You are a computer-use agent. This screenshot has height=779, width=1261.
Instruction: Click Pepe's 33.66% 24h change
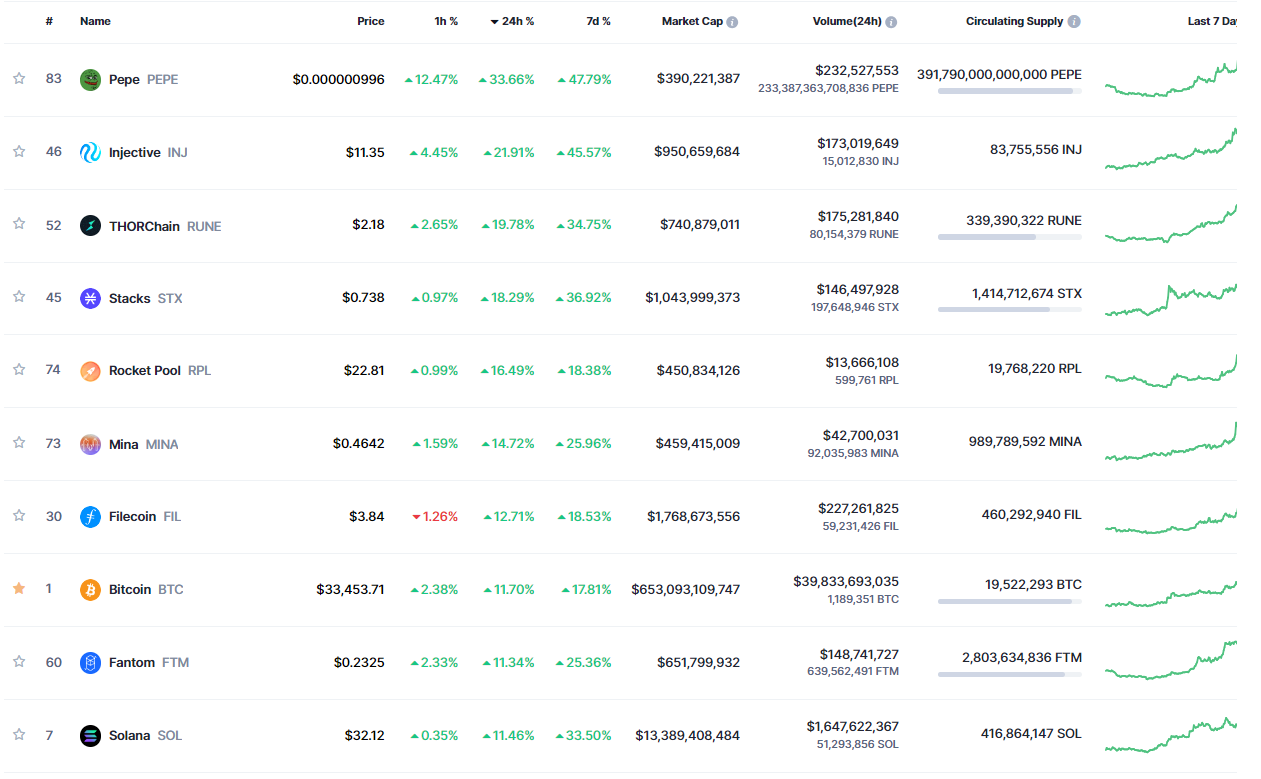(x=506, y=79)
